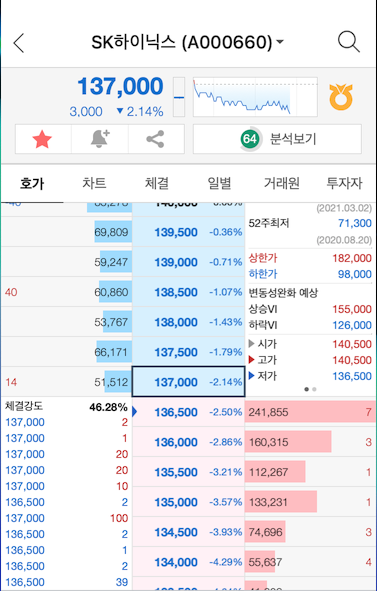Open the 일별 tab
Image resolution: width=377 pixels, height=591 pixels.
[x=219, y=184]
